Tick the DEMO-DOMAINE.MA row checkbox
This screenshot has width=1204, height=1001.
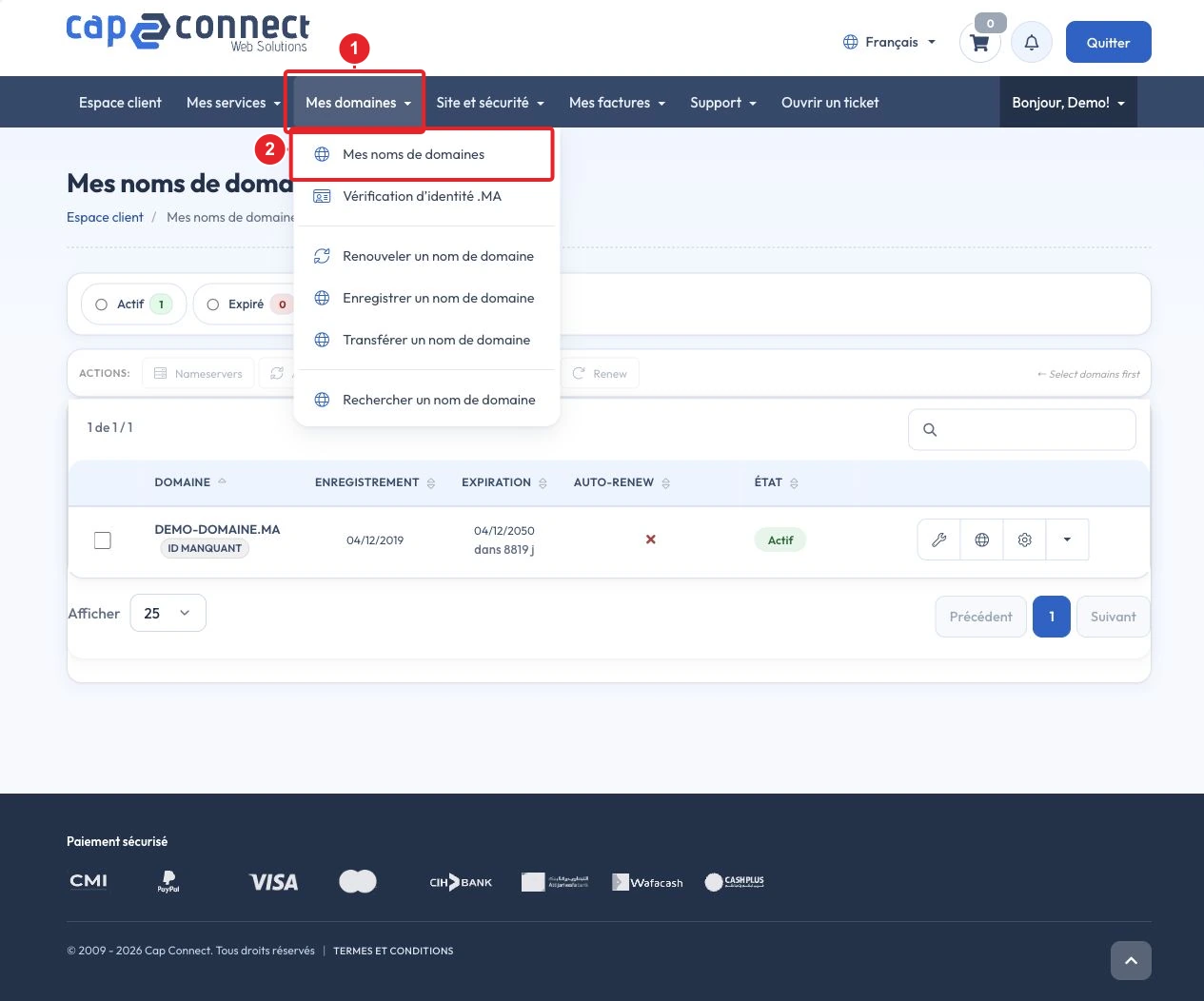[x=103, y=540]
